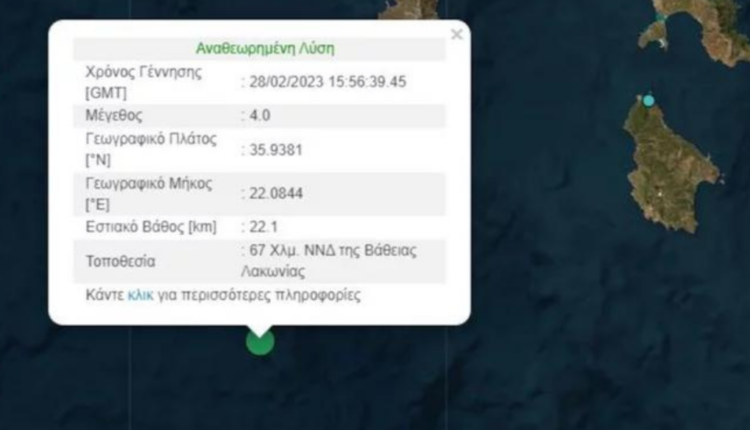Click the 'Μέγεθος' row label
The height and width of the screenshot is (430, 750).
point(114,116)
